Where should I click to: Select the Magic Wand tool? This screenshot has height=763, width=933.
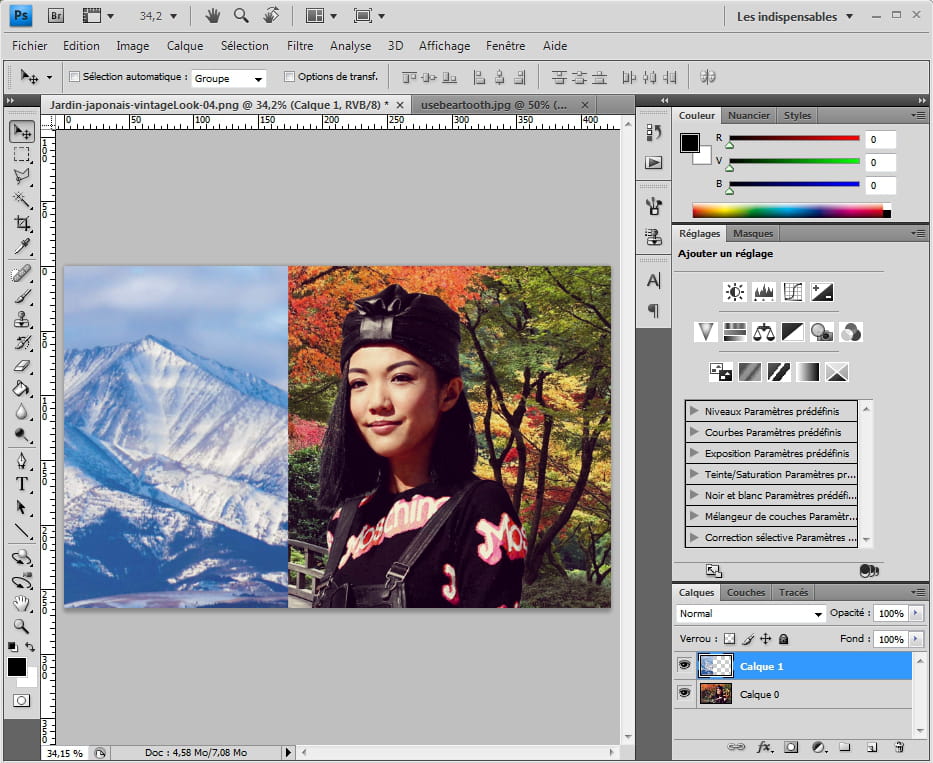(x=22, y=200)
